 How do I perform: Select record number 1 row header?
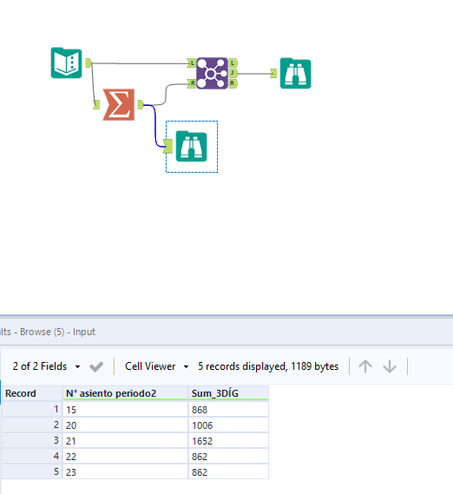coord(32,409)
